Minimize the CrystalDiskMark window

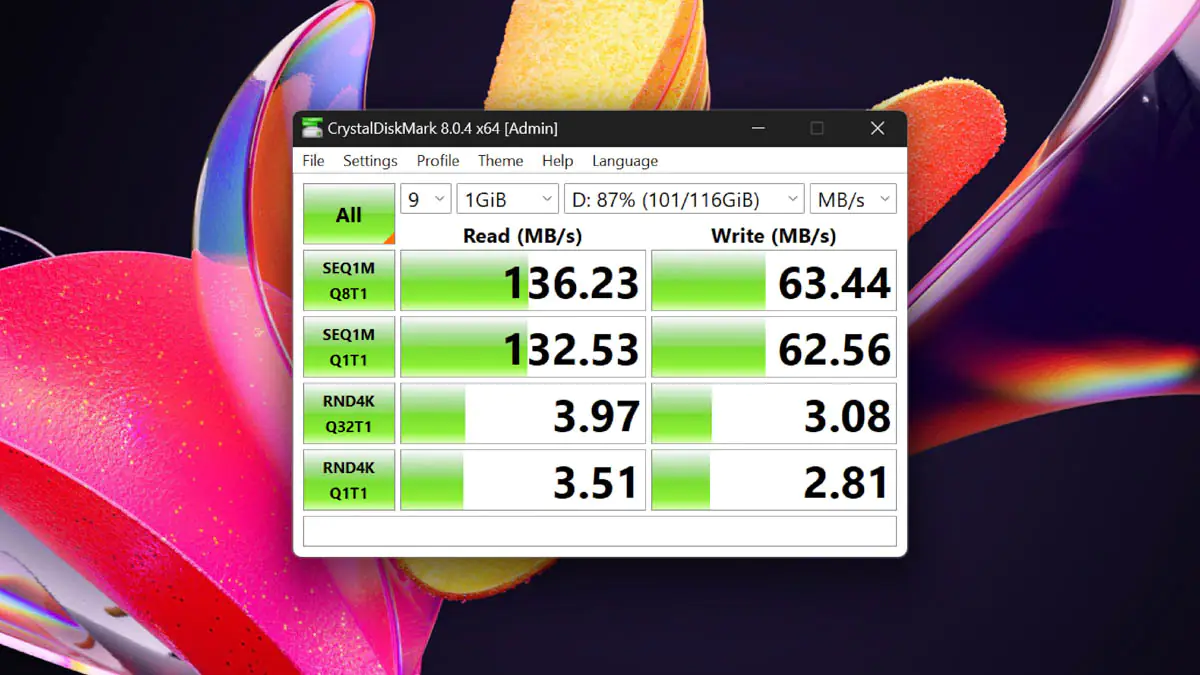757,128
